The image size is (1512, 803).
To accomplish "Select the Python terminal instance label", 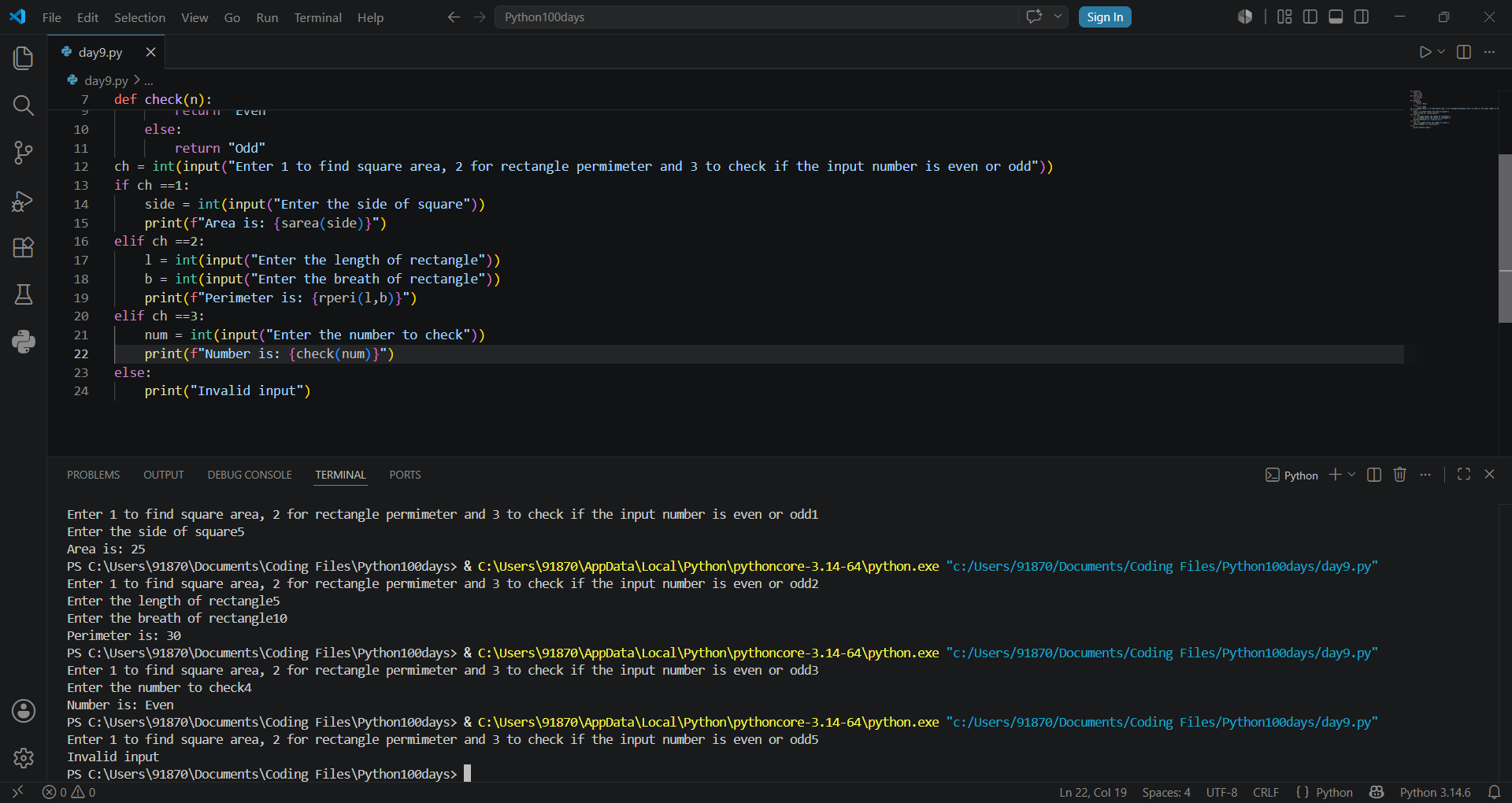I will [1291, 476].
